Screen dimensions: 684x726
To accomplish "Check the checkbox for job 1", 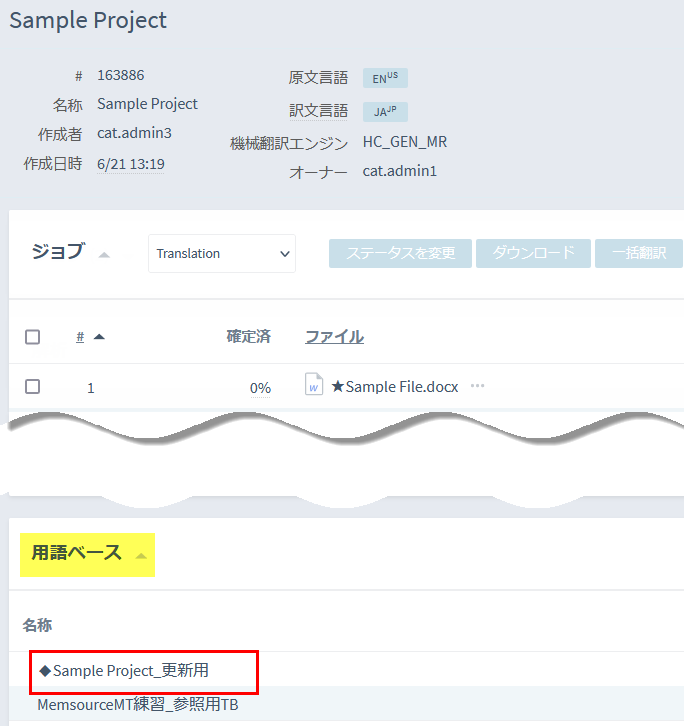I will point(32,387).
